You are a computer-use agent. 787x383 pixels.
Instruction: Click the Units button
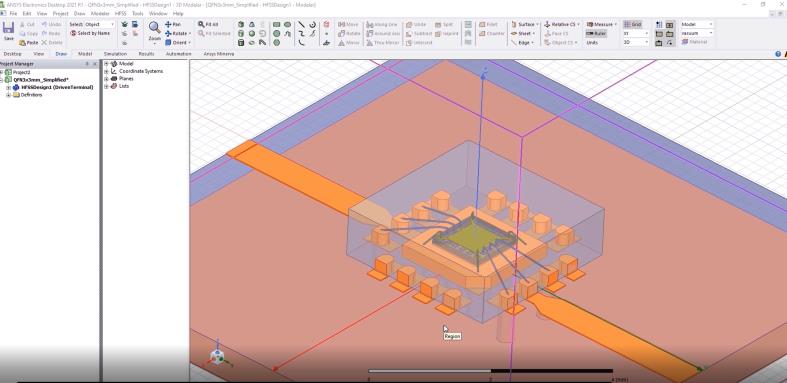[x=592, y=43]
